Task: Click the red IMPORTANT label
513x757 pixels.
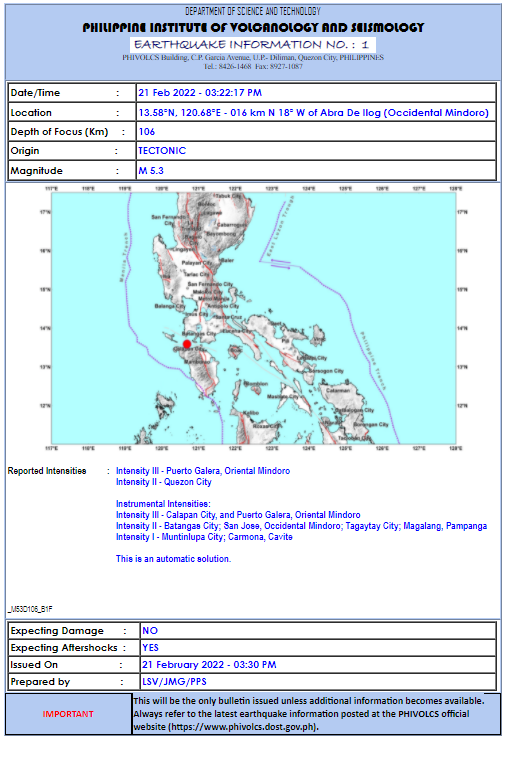Action: pos(68,714)
